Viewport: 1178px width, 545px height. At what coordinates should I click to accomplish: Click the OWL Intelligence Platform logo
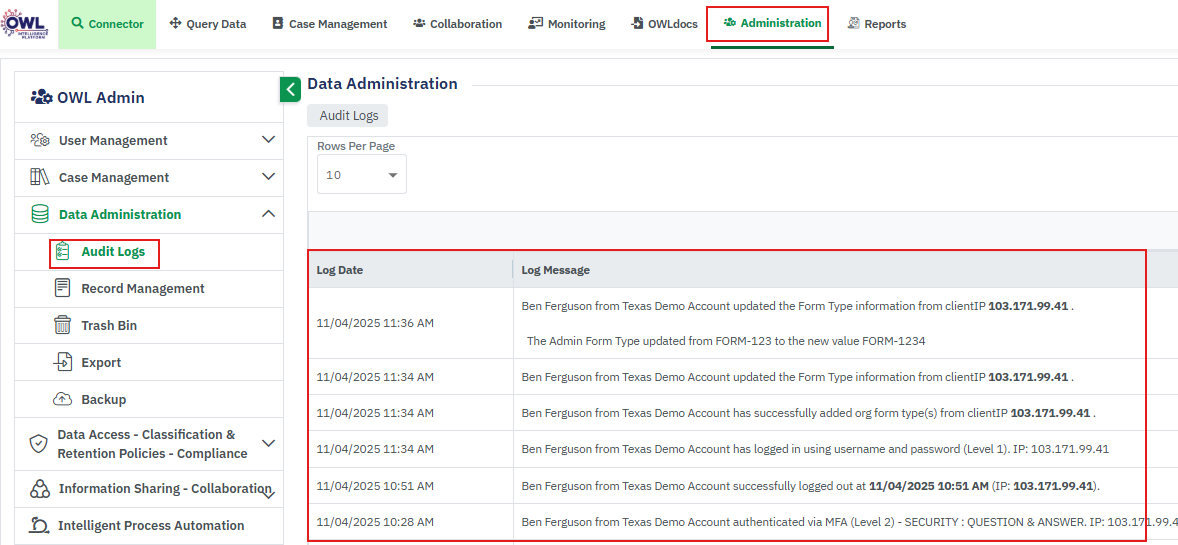[x=25, y=23]
